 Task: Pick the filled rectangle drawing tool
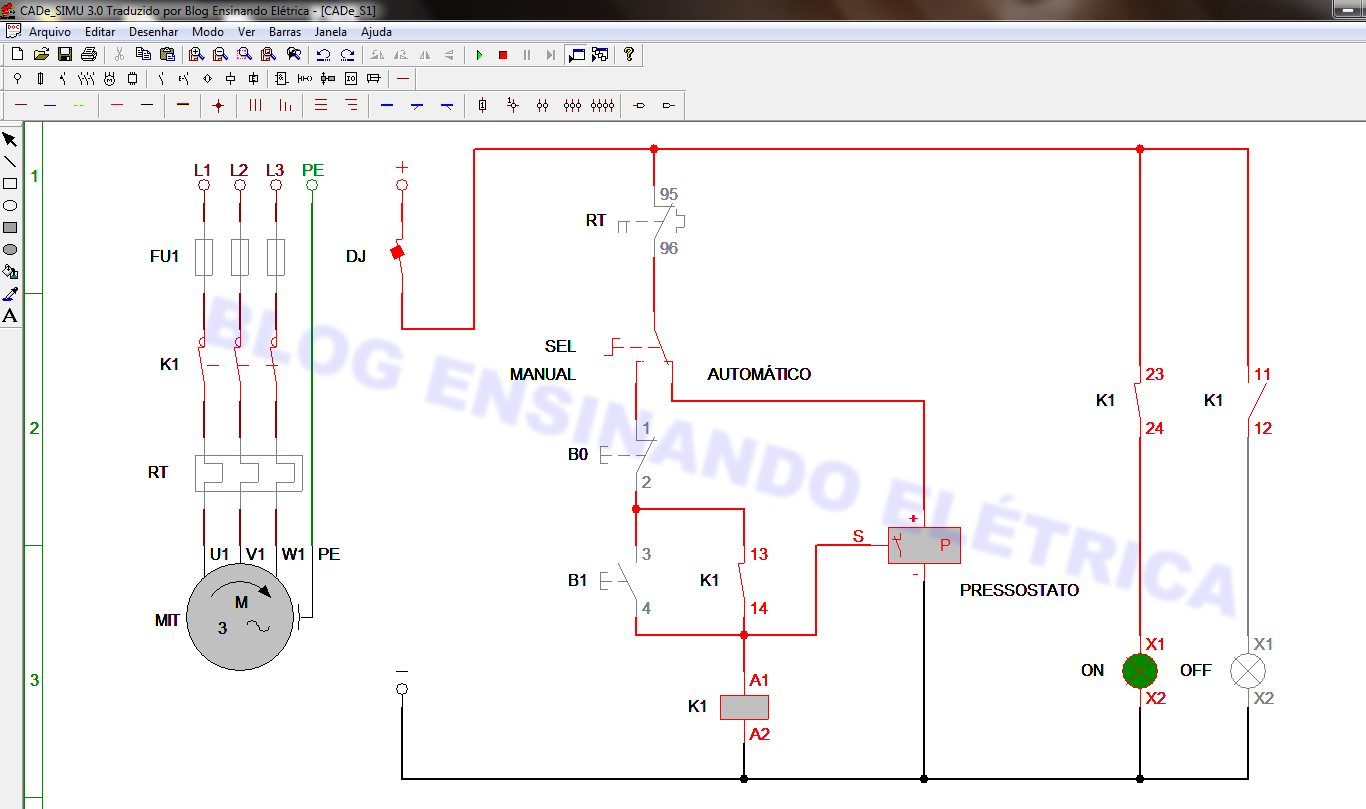(x=10, y=227)
